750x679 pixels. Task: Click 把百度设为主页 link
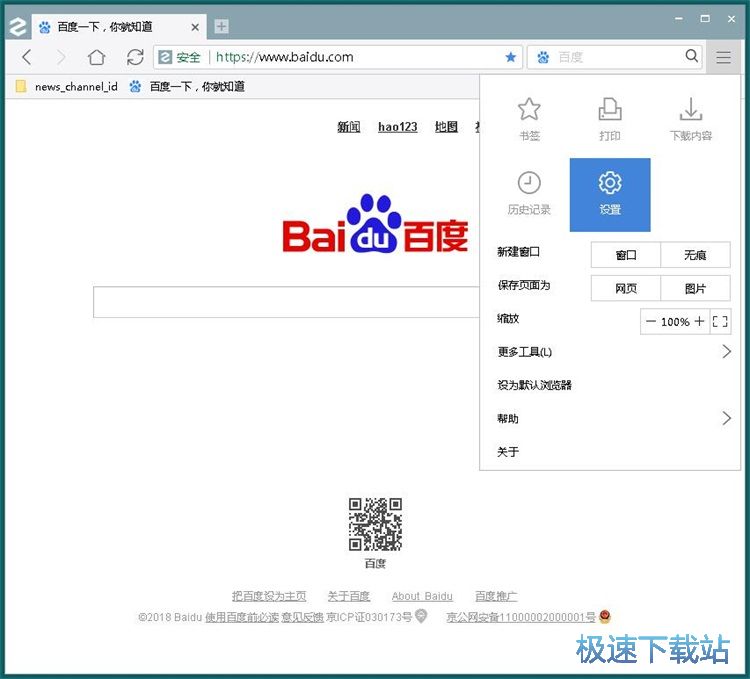[x=269, y=596]
